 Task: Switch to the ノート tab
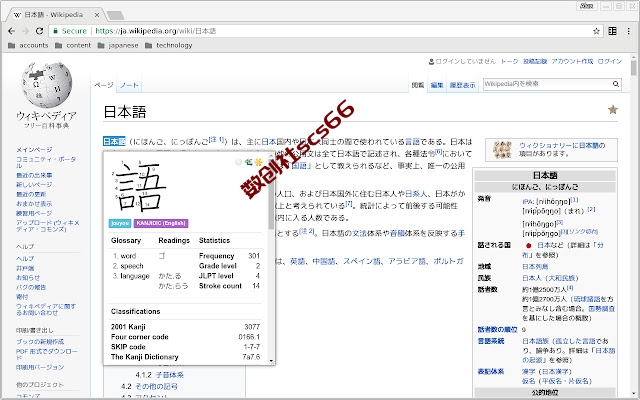[x=129, y=85]
